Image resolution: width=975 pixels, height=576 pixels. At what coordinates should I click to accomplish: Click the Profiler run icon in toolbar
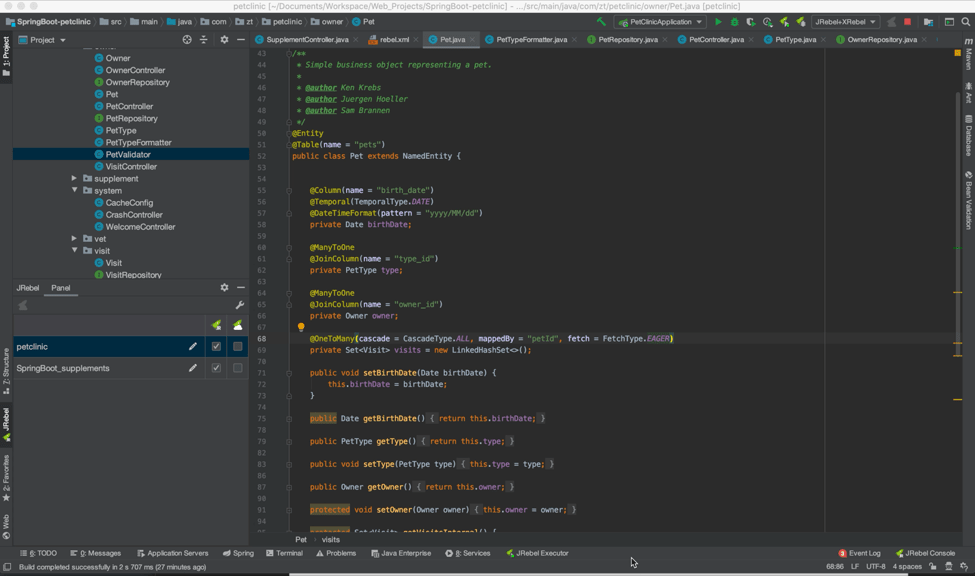[767, 22]
